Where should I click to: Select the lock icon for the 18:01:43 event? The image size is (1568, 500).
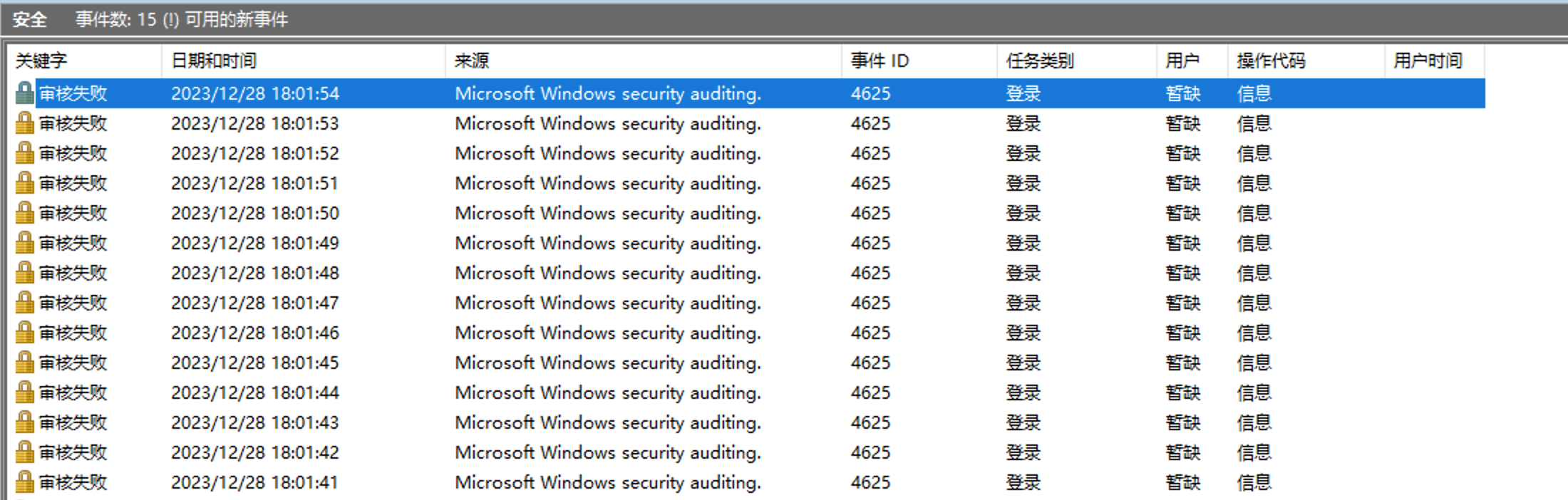tap(24, 422)
